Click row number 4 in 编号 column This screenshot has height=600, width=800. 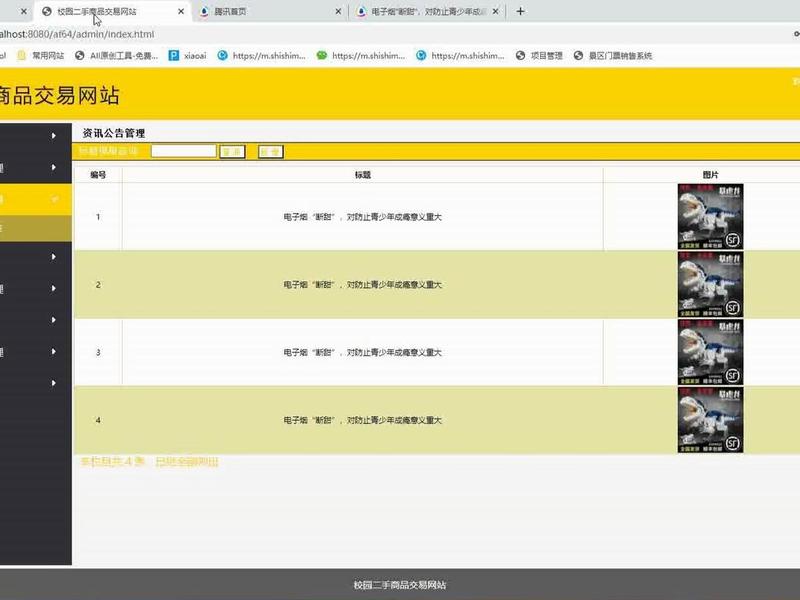(98, 420)
